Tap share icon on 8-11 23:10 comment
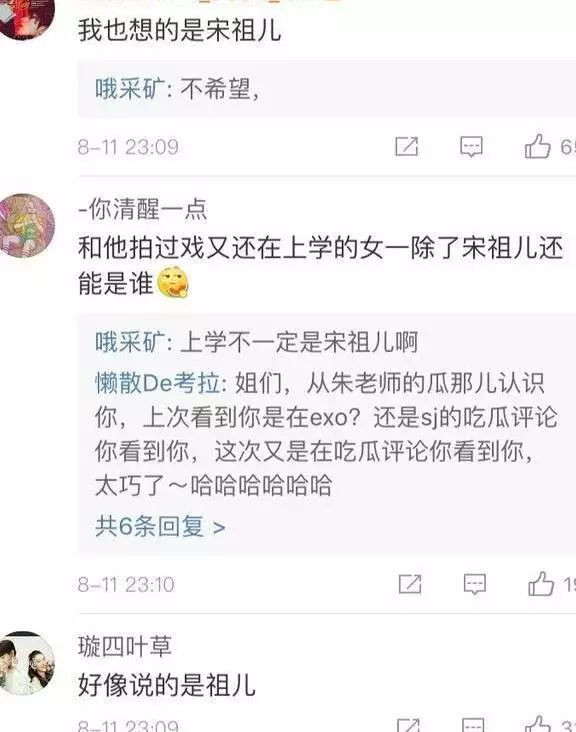Image resolution: width=576 pixels, height=732 pixels. pos(410,584)
